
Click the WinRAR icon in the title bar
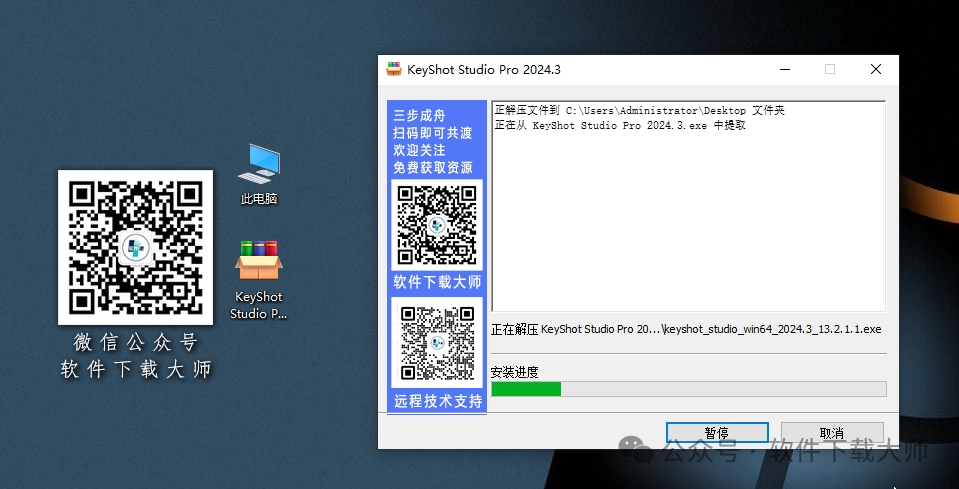tap(394, 70)
